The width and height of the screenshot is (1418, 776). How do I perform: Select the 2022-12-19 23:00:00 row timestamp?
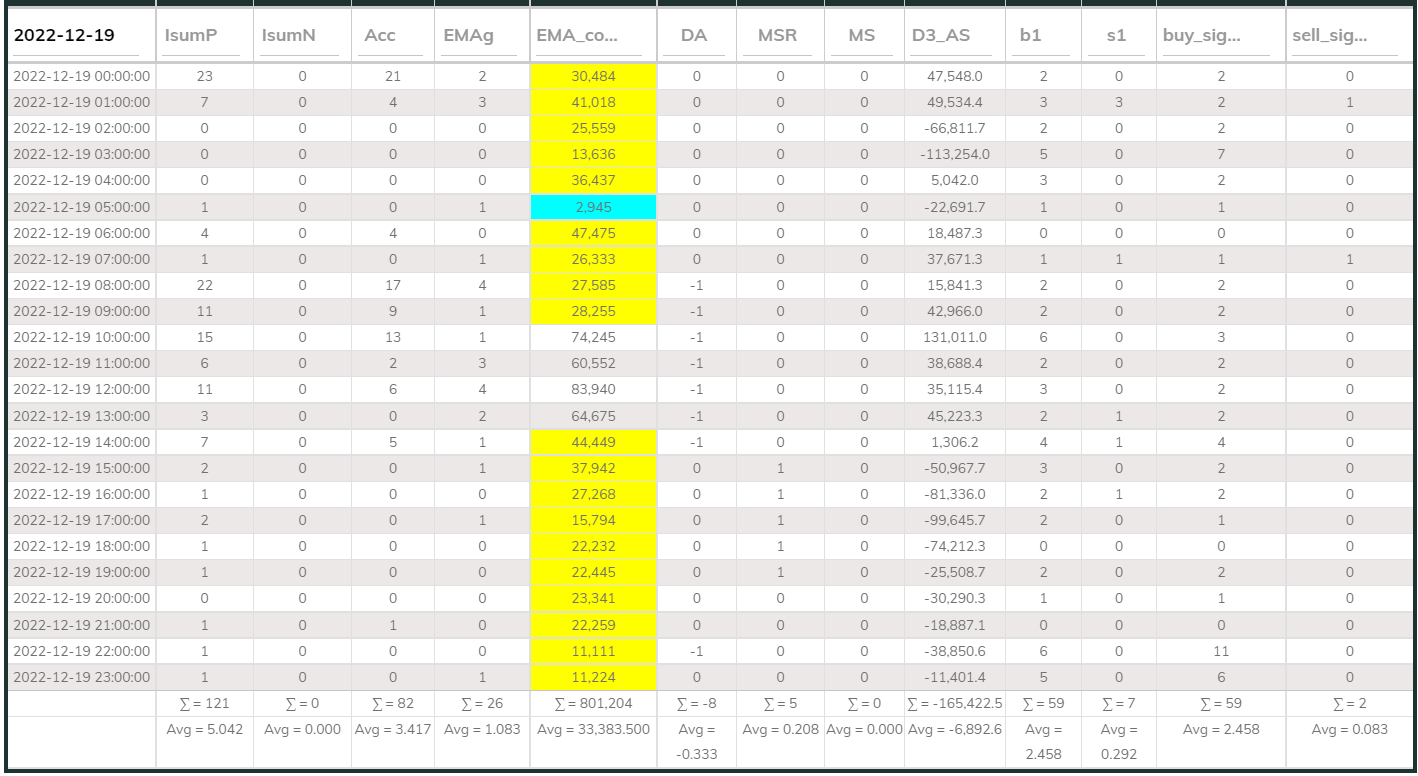[x=81, y=677]
